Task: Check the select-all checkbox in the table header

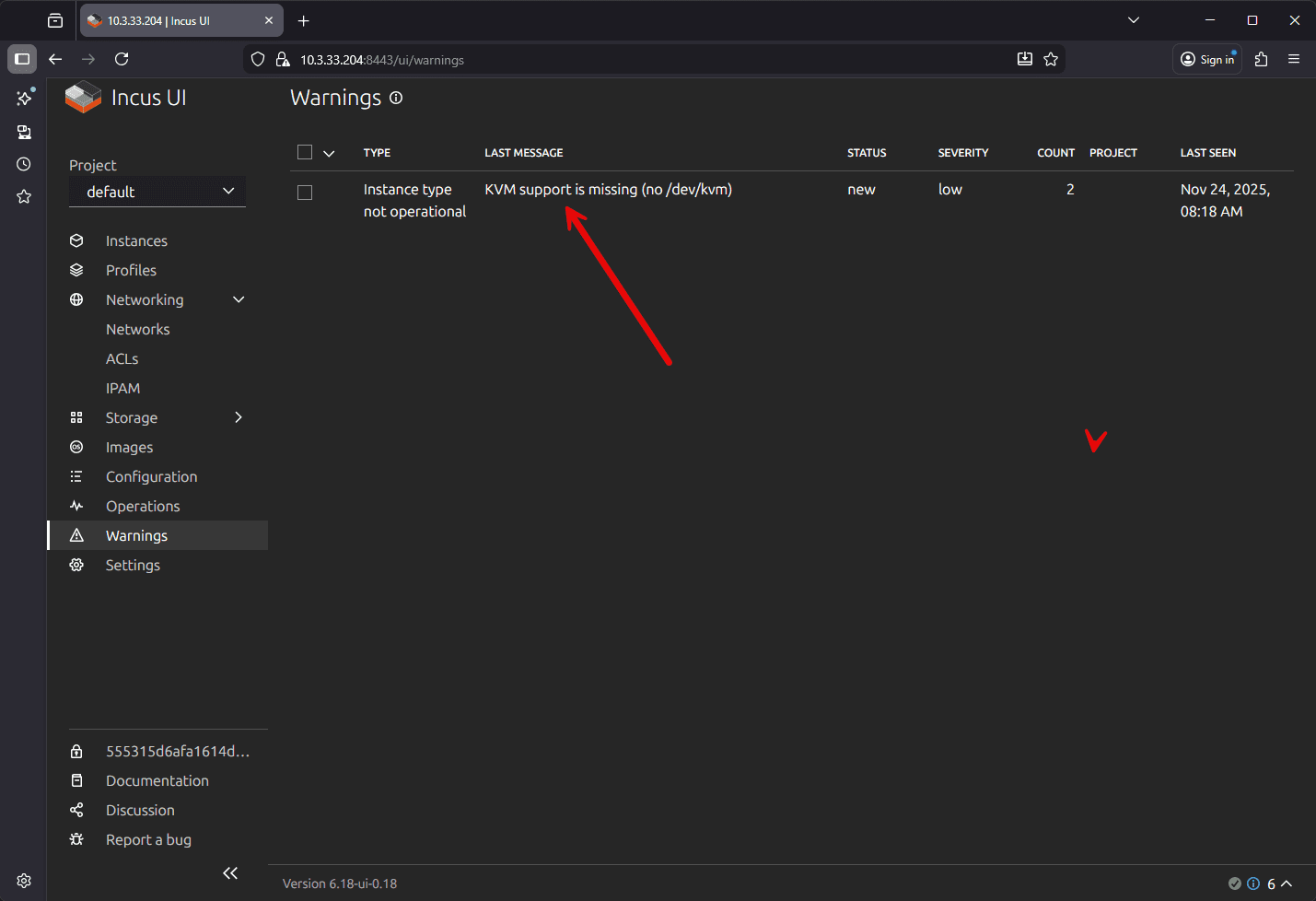Action: point(305,152)
